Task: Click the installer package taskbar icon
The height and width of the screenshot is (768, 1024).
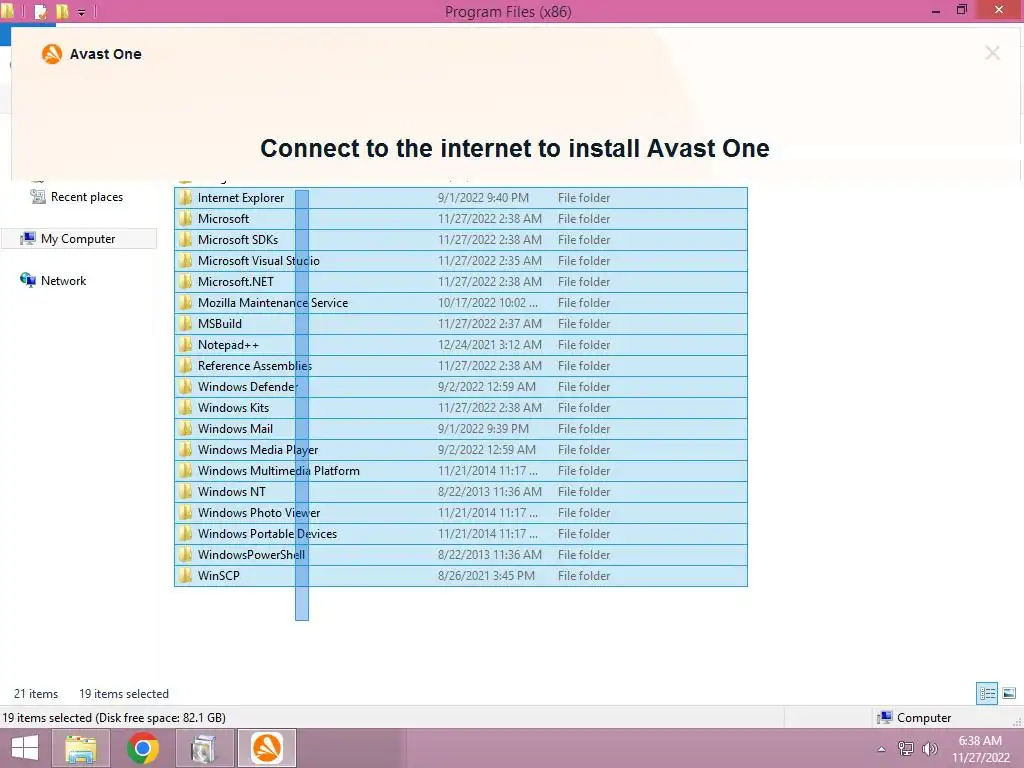Action: coord(204,748)
